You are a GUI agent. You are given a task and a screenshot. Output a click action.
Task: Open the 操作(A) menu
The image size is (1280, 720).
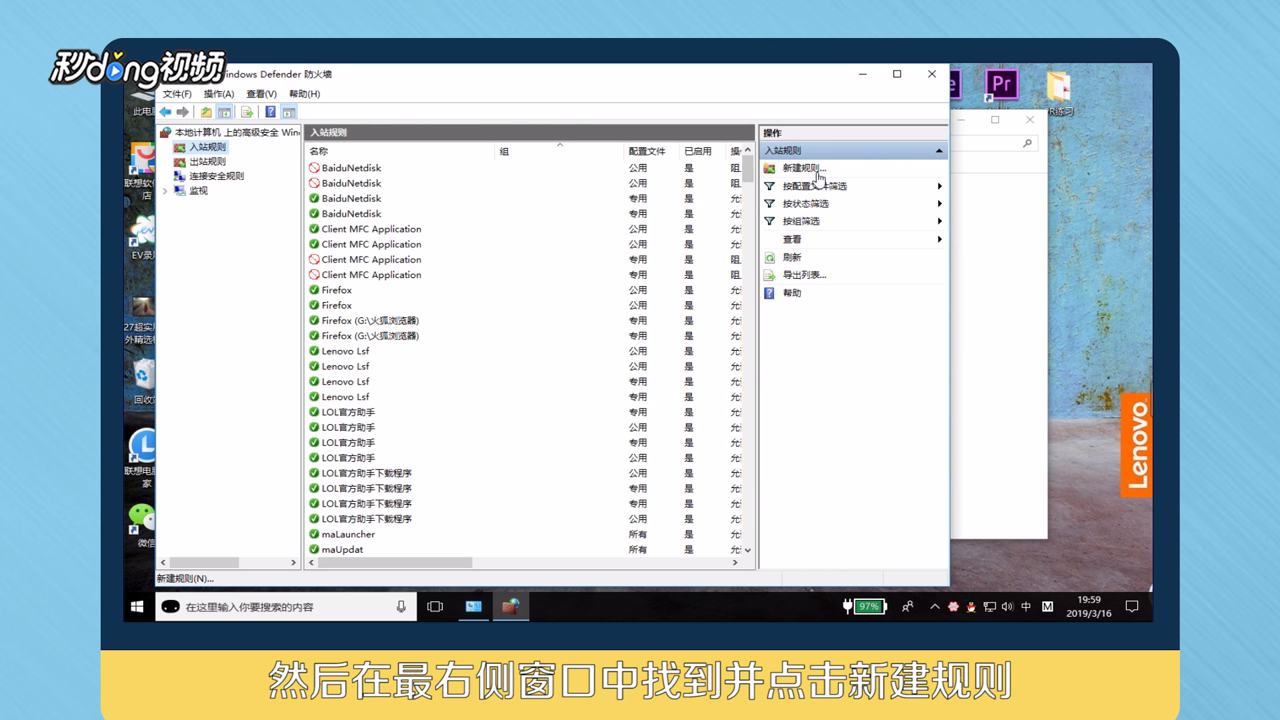pos(218,94)
